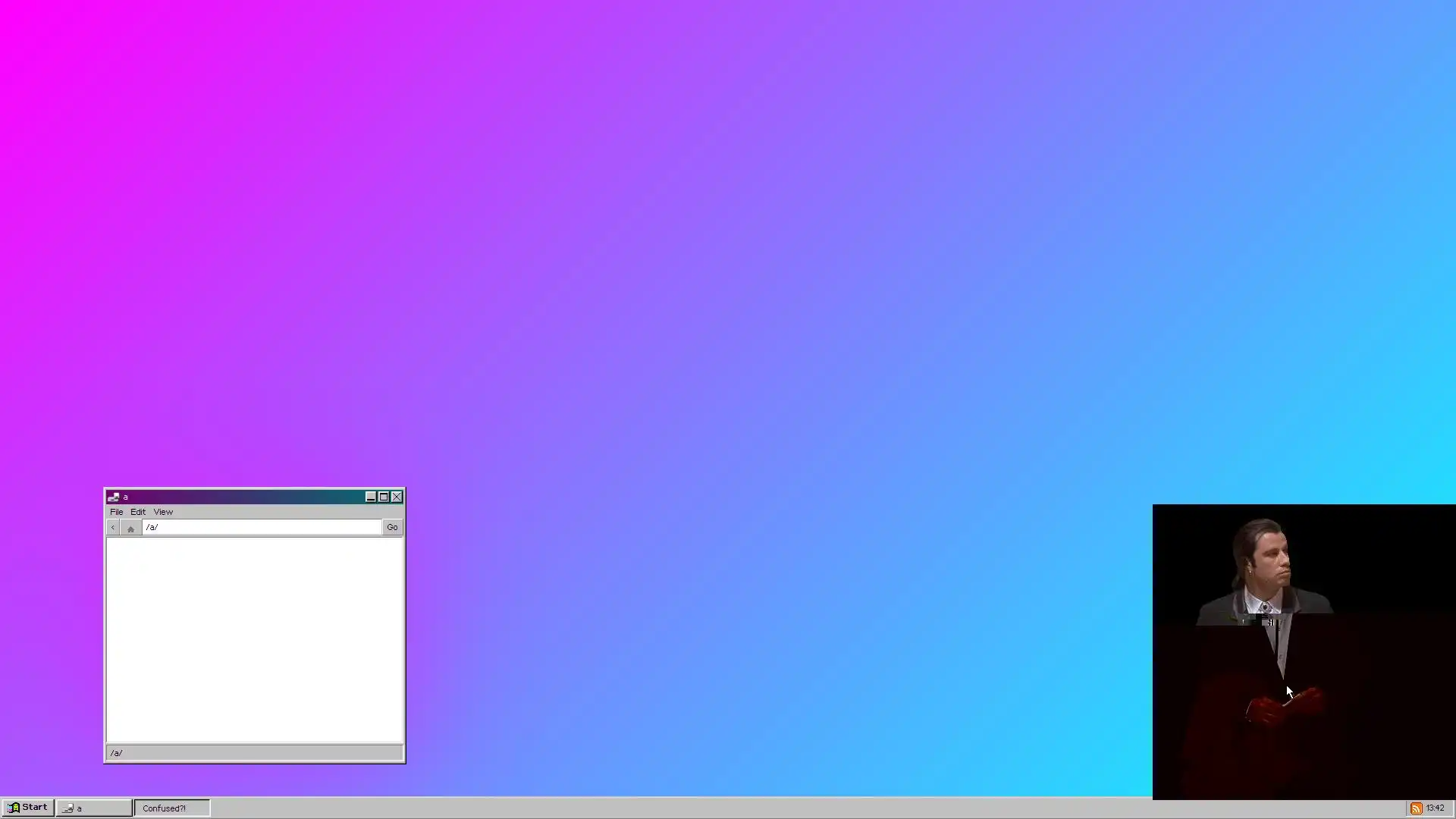
Task: Select the 'a' window taskbar button
Action: point(94,808)
